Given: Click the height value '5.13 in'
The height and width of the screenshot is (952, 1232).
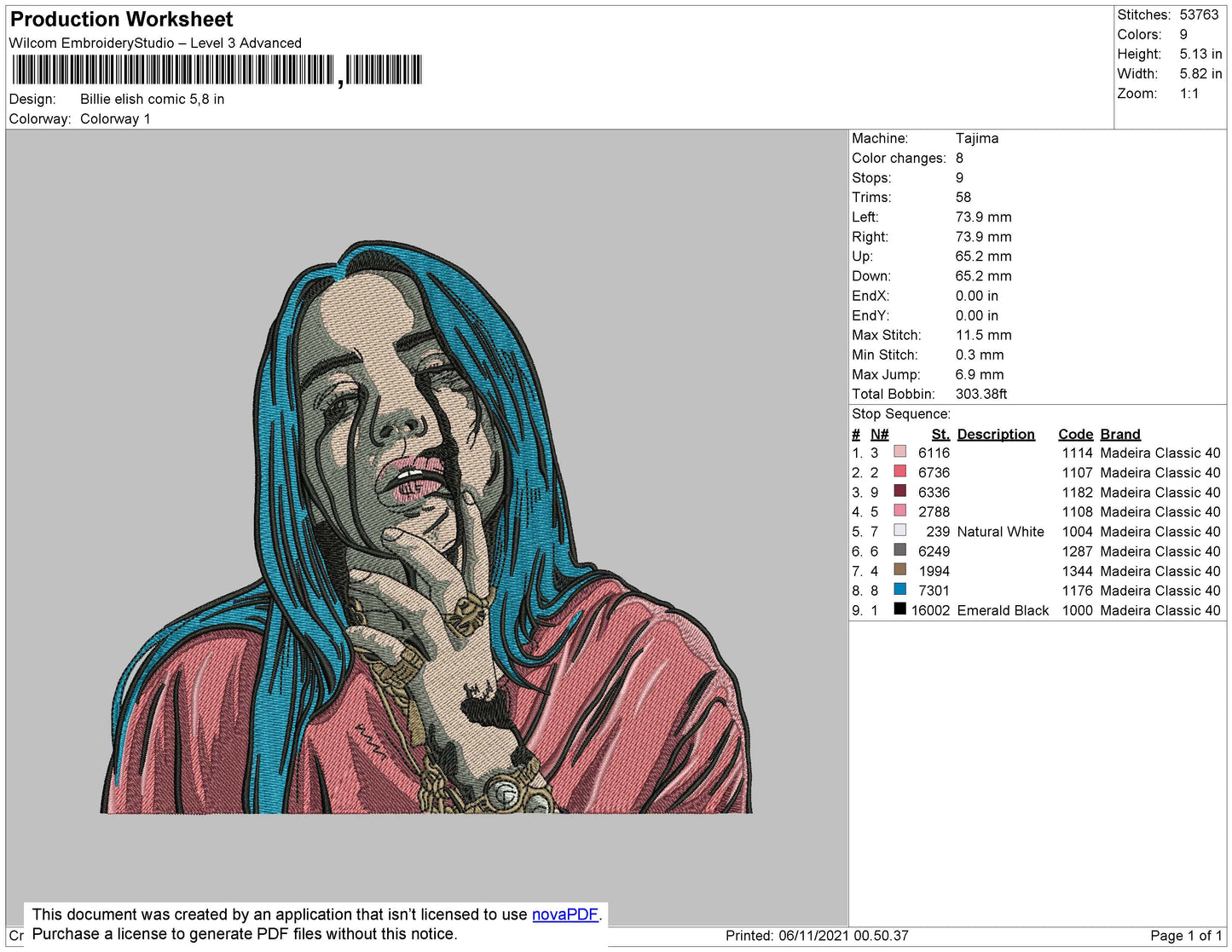Looking at the screenshot, I should coord(1201,54).
